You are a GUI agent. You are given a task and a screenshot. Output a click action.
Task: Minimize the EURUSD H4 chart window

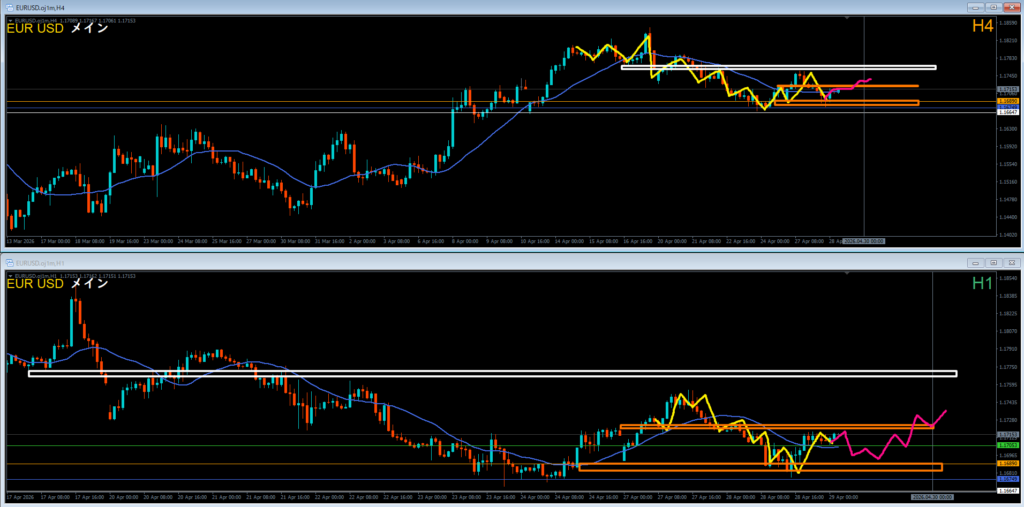tap(977, 7)
